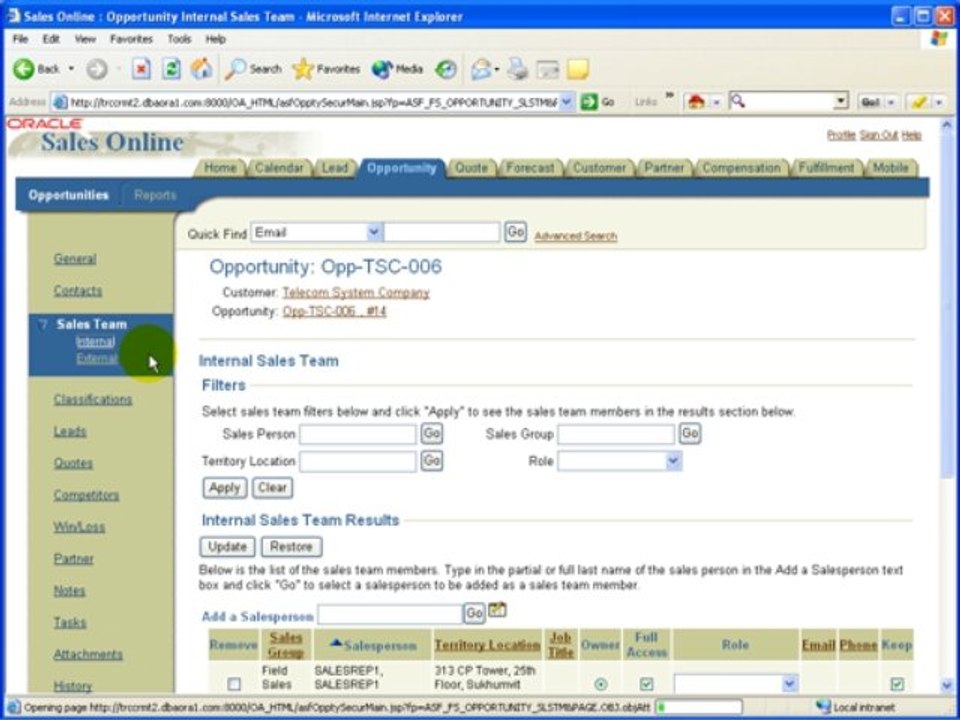Click the Edit toolbar icon
This screenshot has width=960, height=720.
click(547, 69)
